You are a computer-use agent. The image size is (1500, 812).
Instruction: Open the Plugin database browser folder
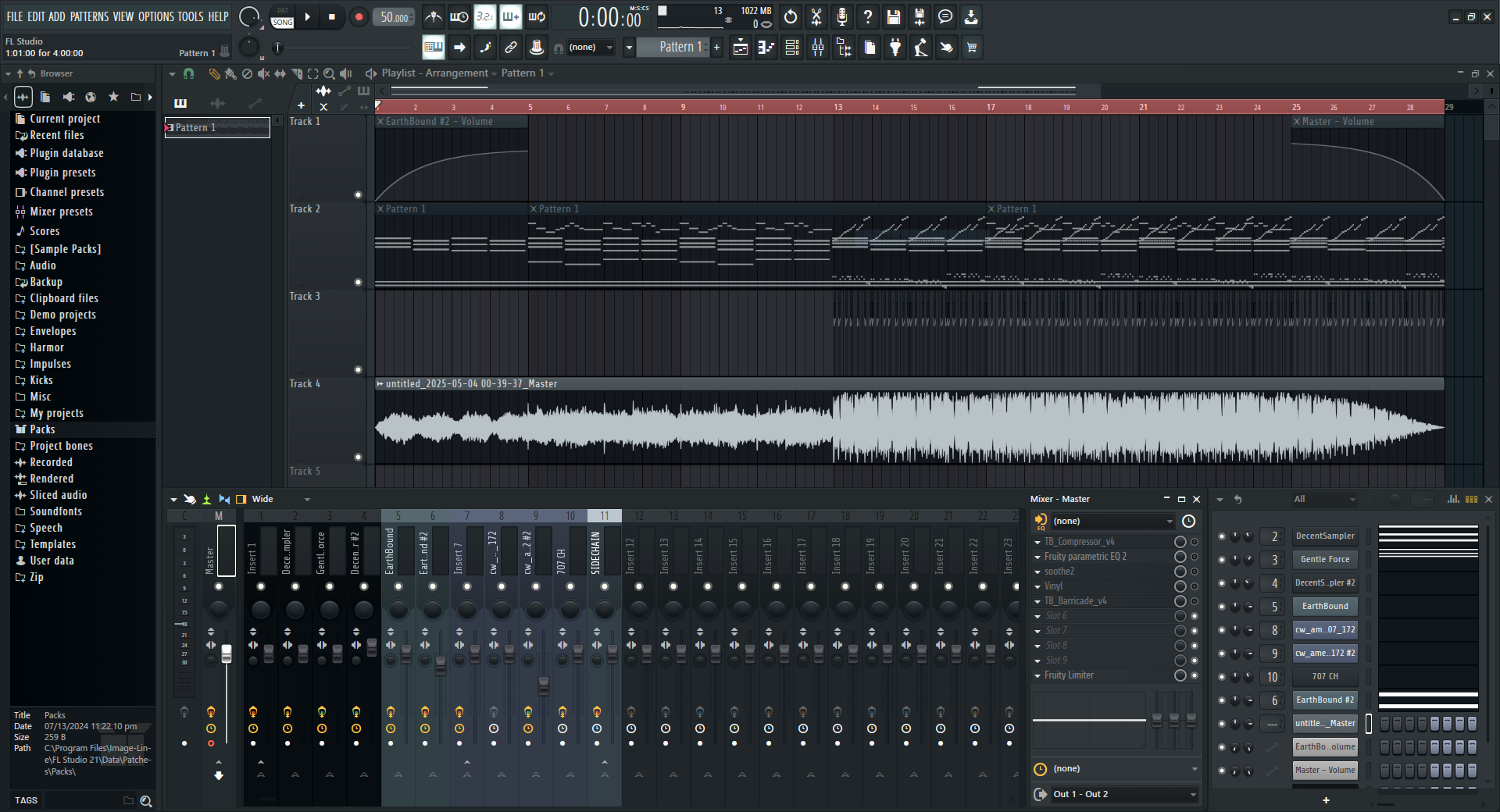[66, 154]
